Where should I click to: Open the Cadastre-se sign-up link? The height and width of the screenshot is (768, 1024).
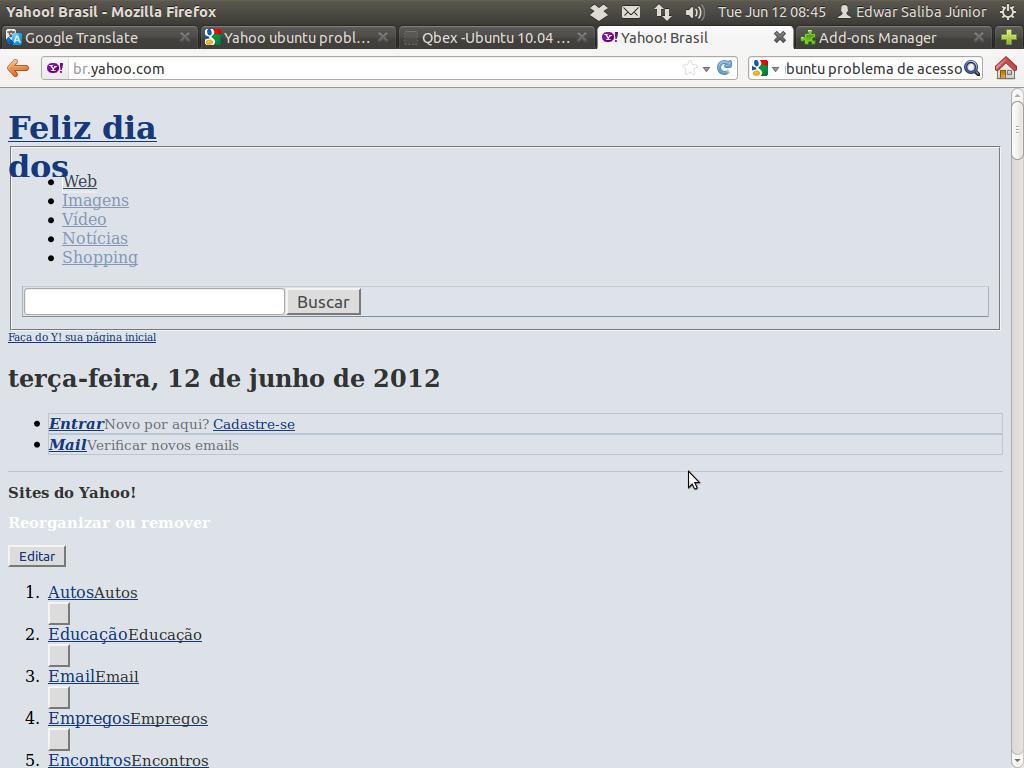(x=254, y=424)
